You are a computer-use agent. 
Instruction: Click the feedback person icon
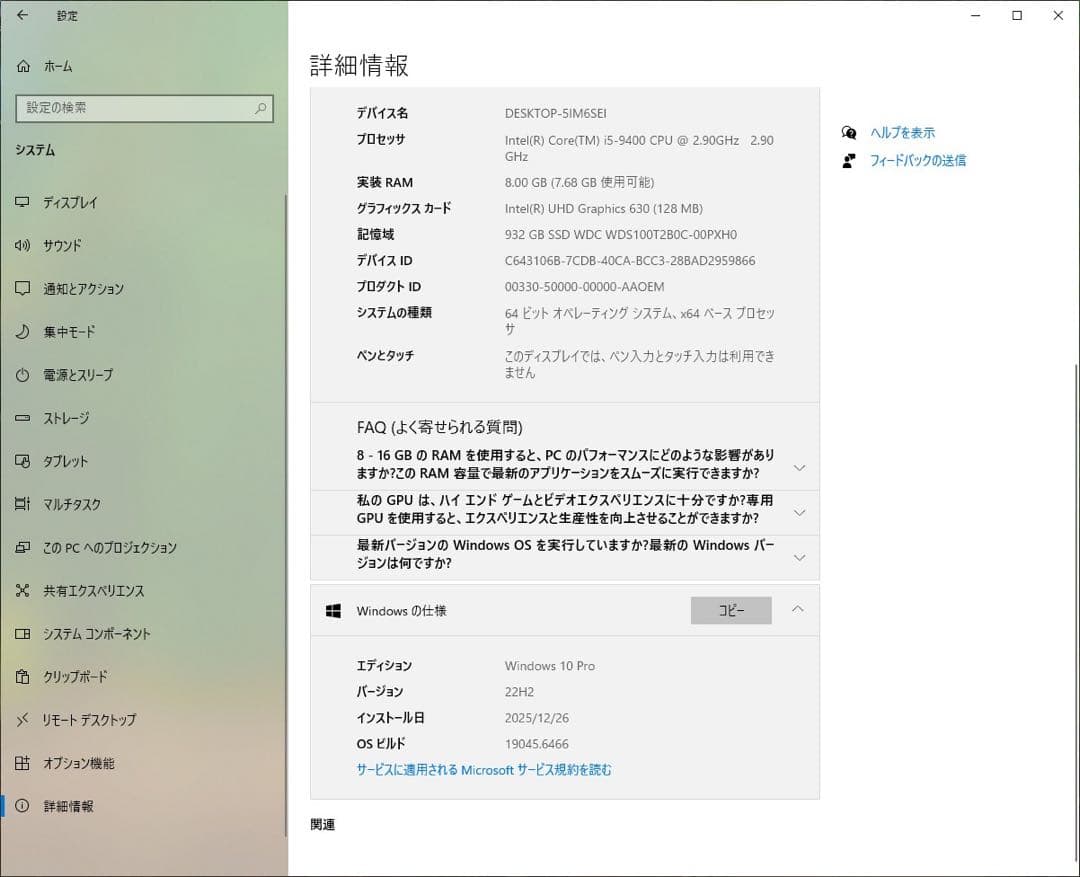click(849, 161)
